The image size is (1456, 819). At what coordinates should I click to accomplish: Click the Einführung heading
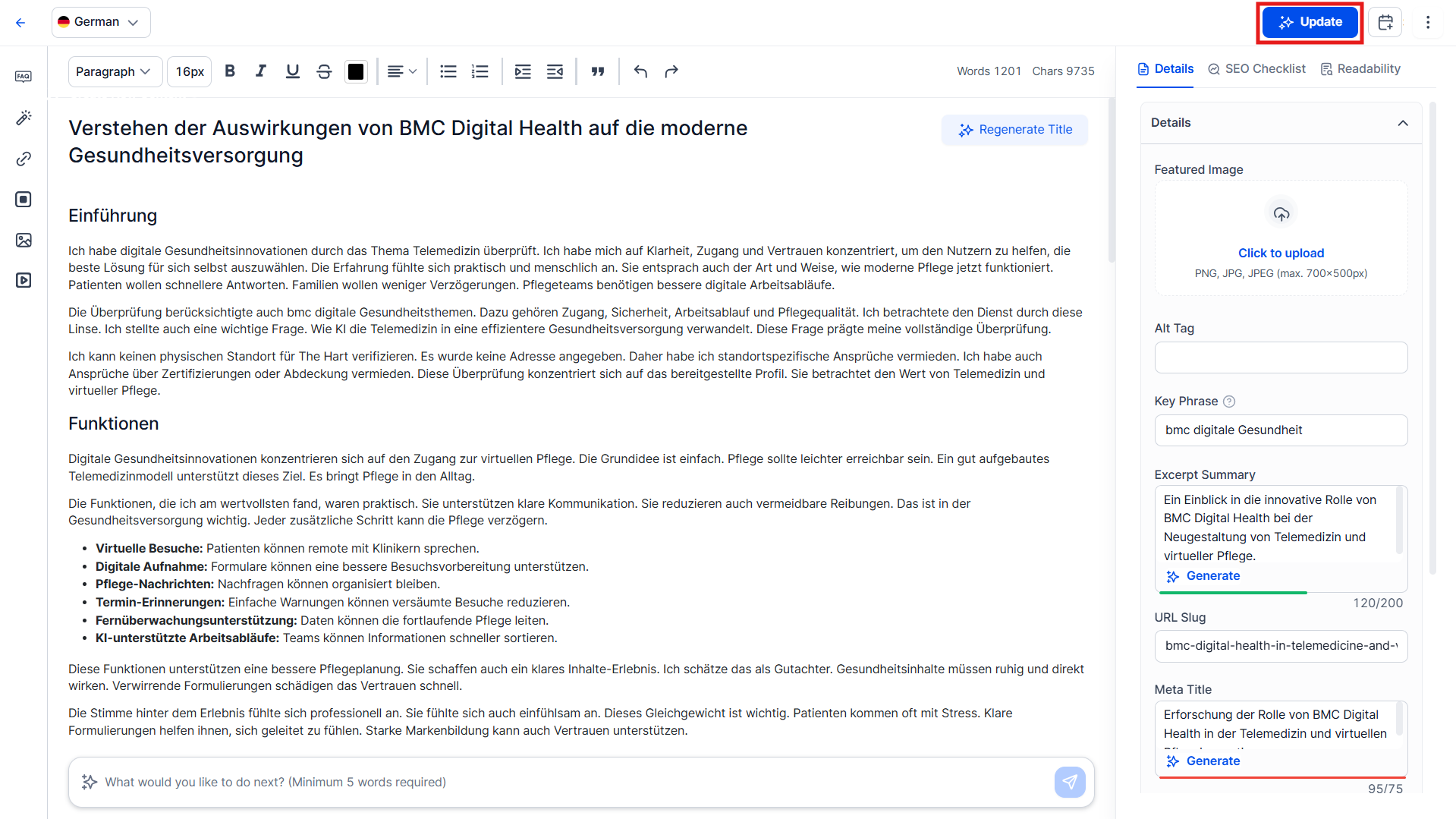tap(112, 216)
